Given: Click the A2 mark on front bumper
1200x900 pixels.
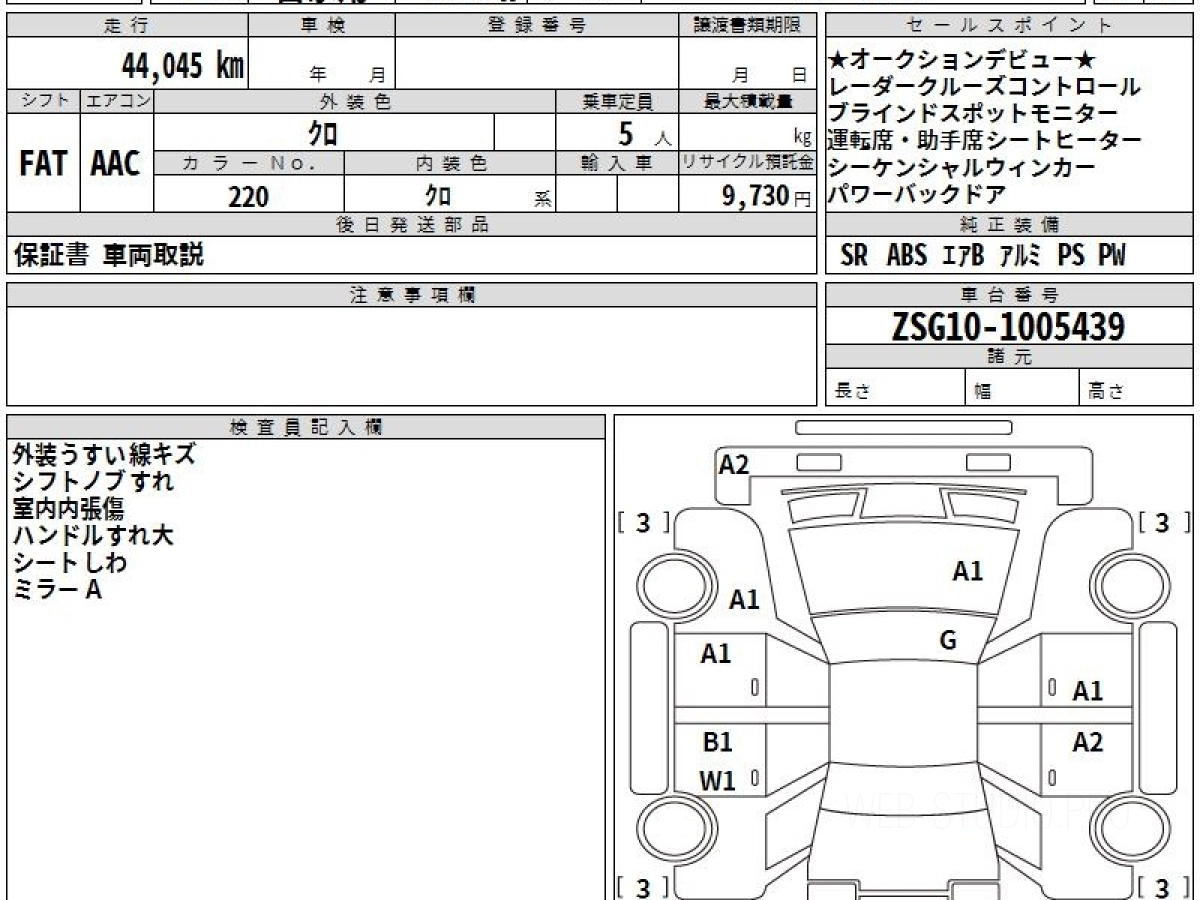Looking at the screenshot, I should [x=734, y=465].
